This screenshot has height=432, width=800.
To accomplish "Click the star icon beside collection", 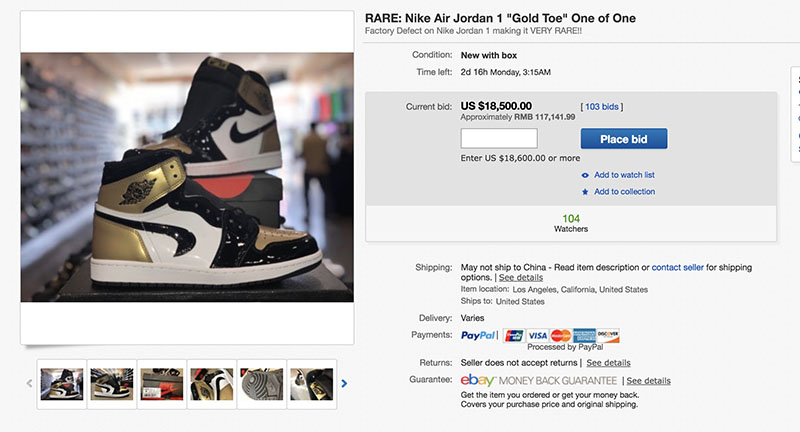I will [585, 192].
